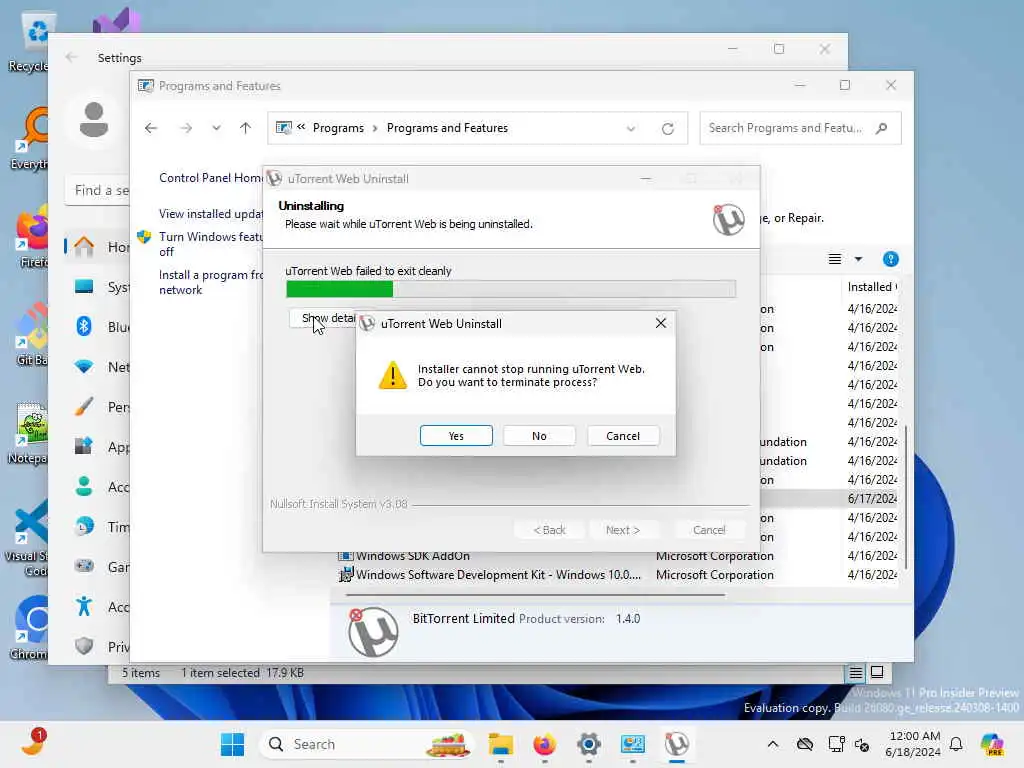Expand the address bar history dropdown
The image size is (1024, 768).
tap(631, 129)
